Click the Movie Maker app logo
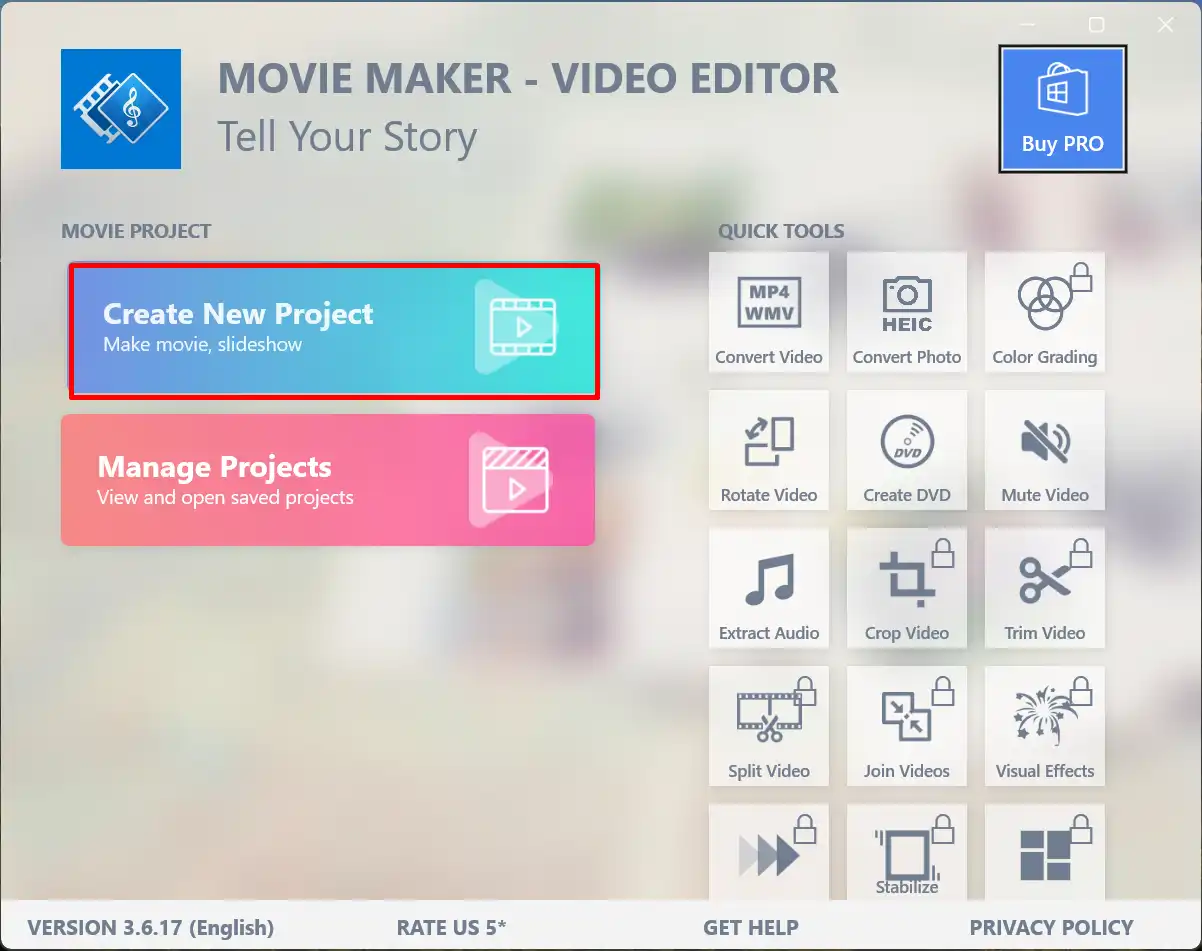This screenshot has width=1202, height=951. tap(121, 109)
